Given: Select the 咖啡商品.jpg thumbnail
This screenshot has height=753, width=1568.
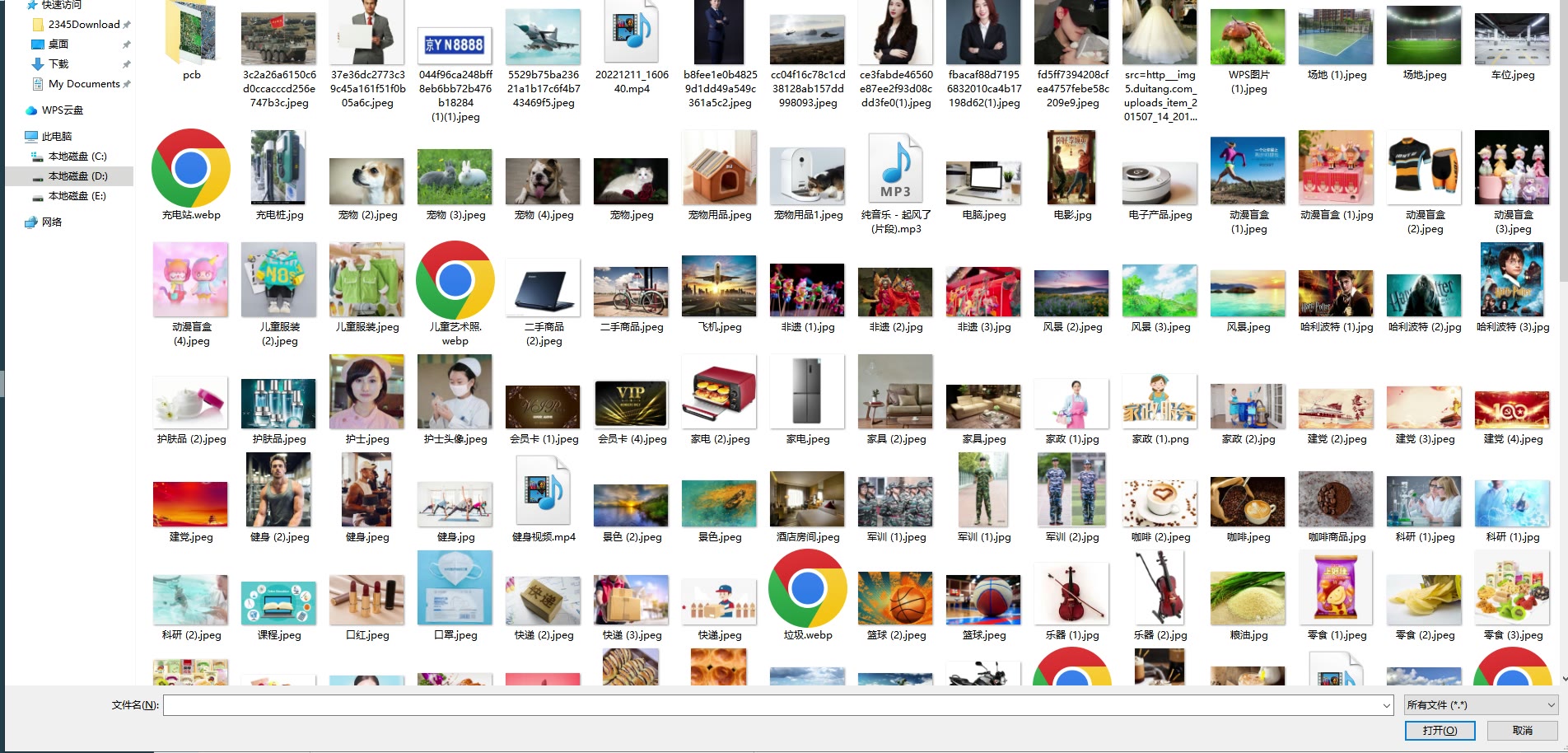Looking at the screenshot, I should (x=1337, y=499).
